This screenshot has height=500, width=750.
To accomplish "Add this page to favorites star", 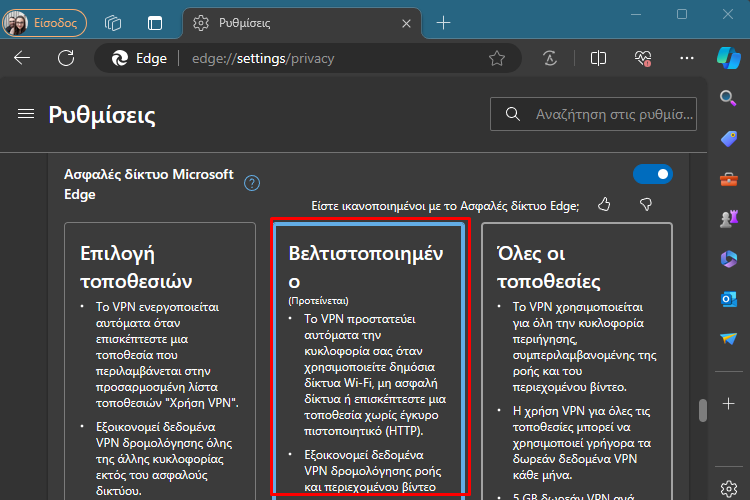I will [x=497, y=58].
